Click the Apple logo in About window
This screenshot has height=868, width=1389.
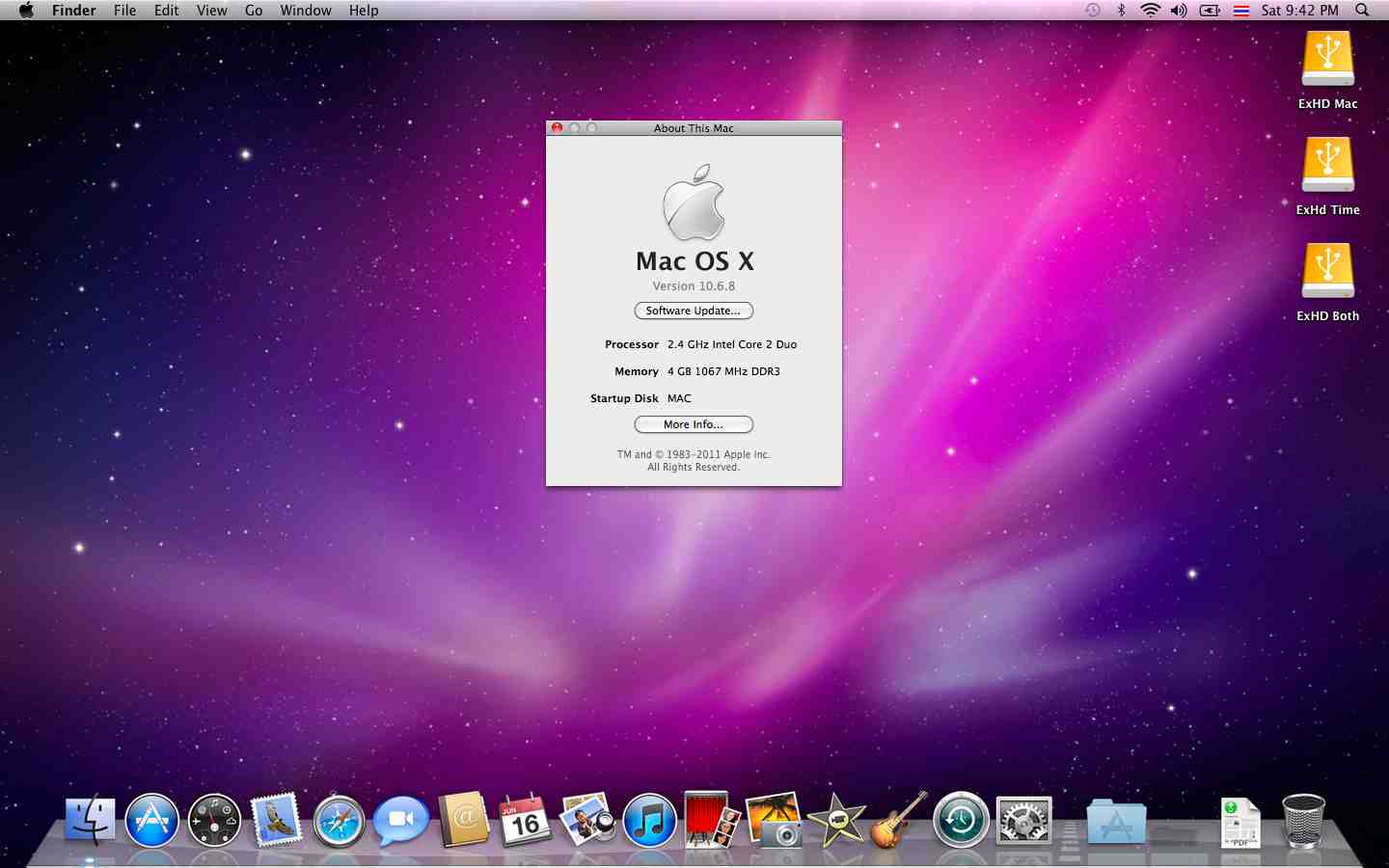pos(694,202)
